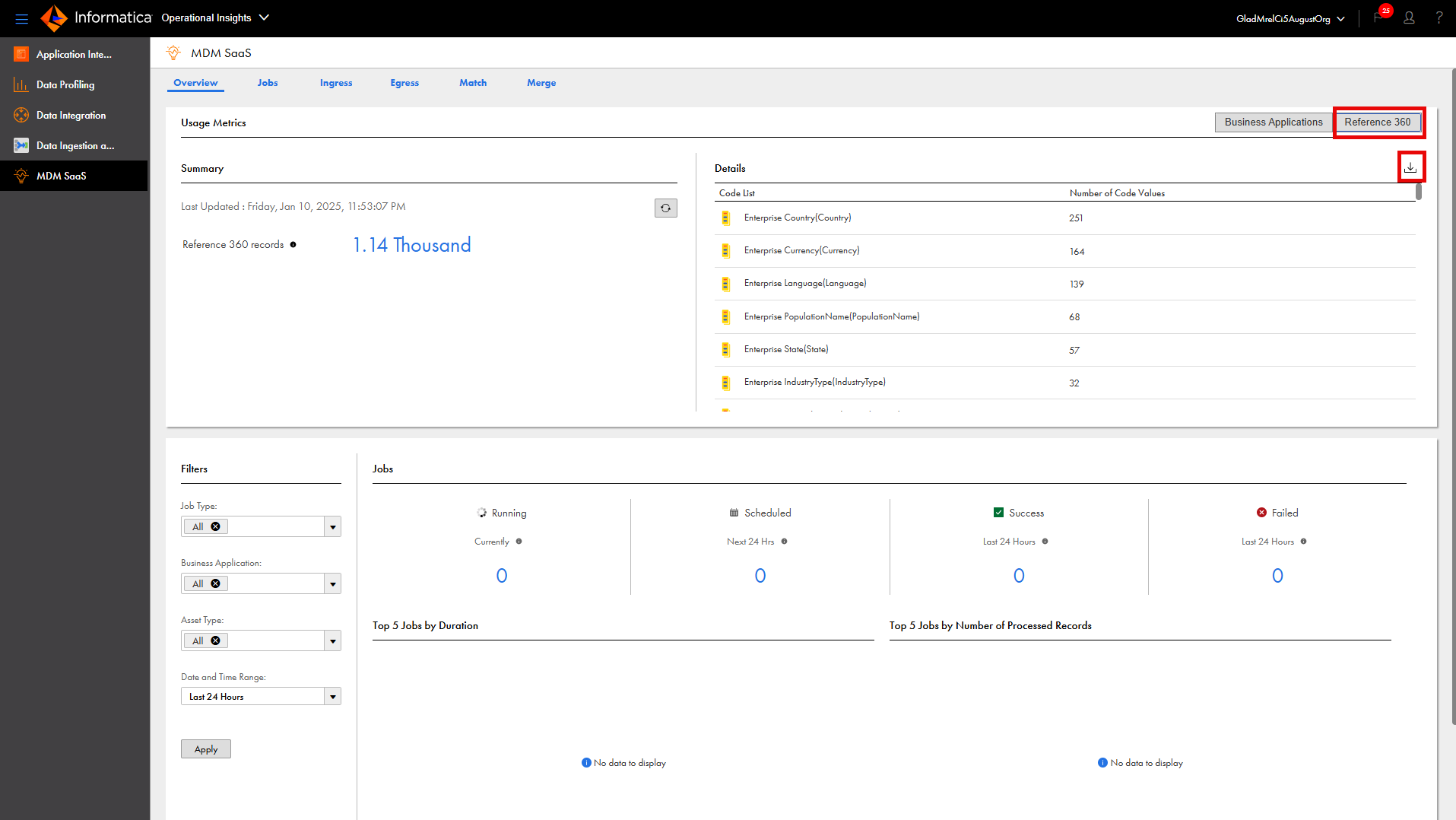Click the 1.14 Thousand records value
The height and width of the screenshot is (820, 1456).
click(412, 245)
